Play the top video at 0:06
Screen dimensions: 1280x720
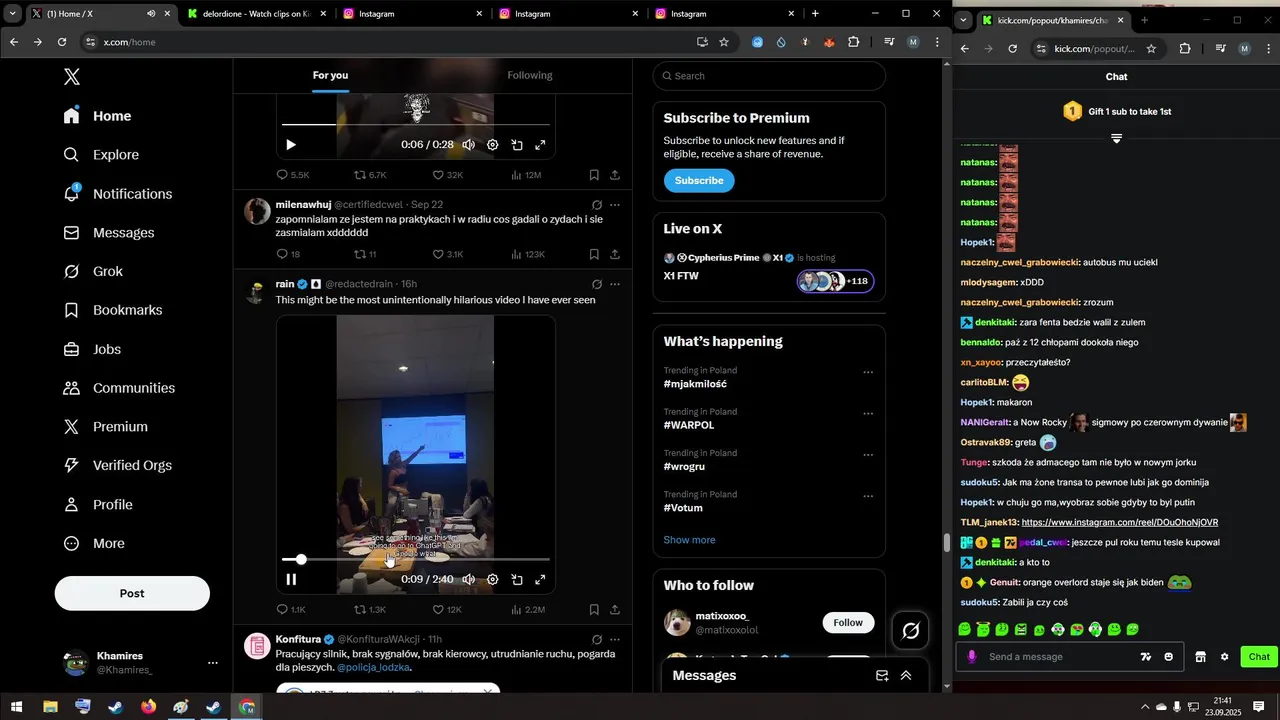[291, 145]
